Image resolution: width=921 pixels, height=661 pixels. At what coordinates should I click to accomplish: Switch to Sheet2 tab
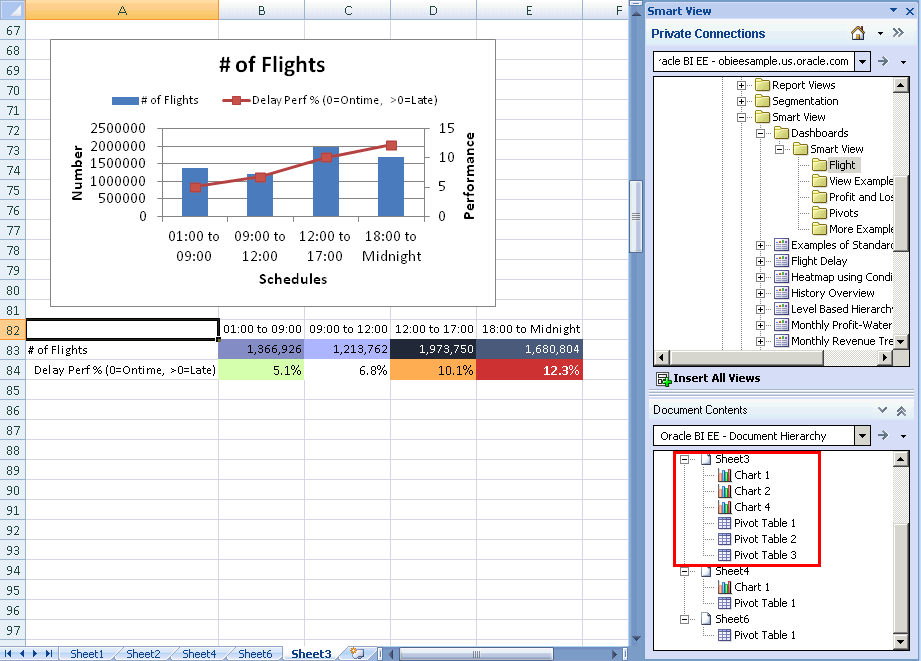pyautogui.click(x=143, y=653)
